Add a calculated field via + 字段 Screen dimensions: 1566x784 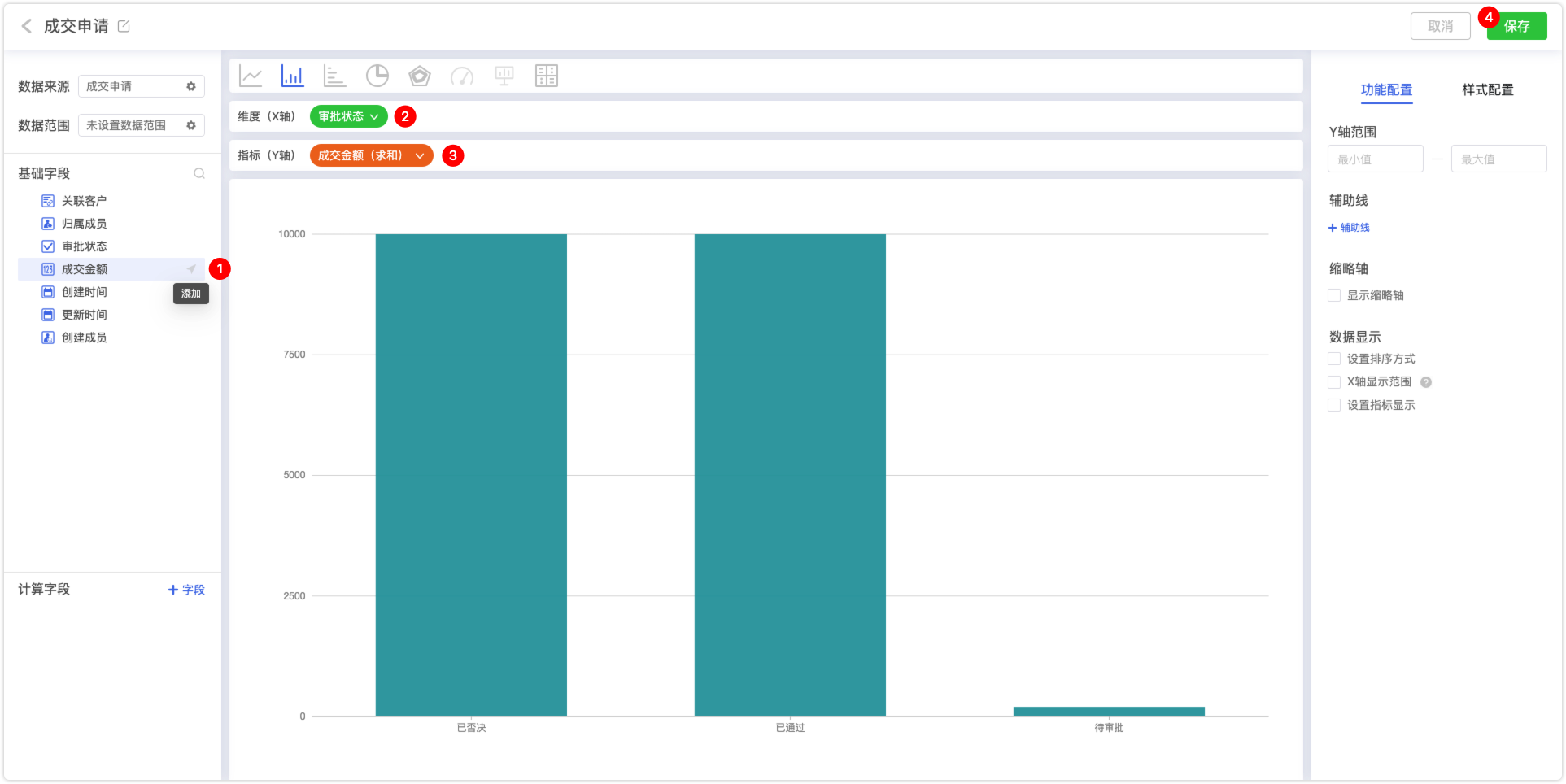point(186,590)
